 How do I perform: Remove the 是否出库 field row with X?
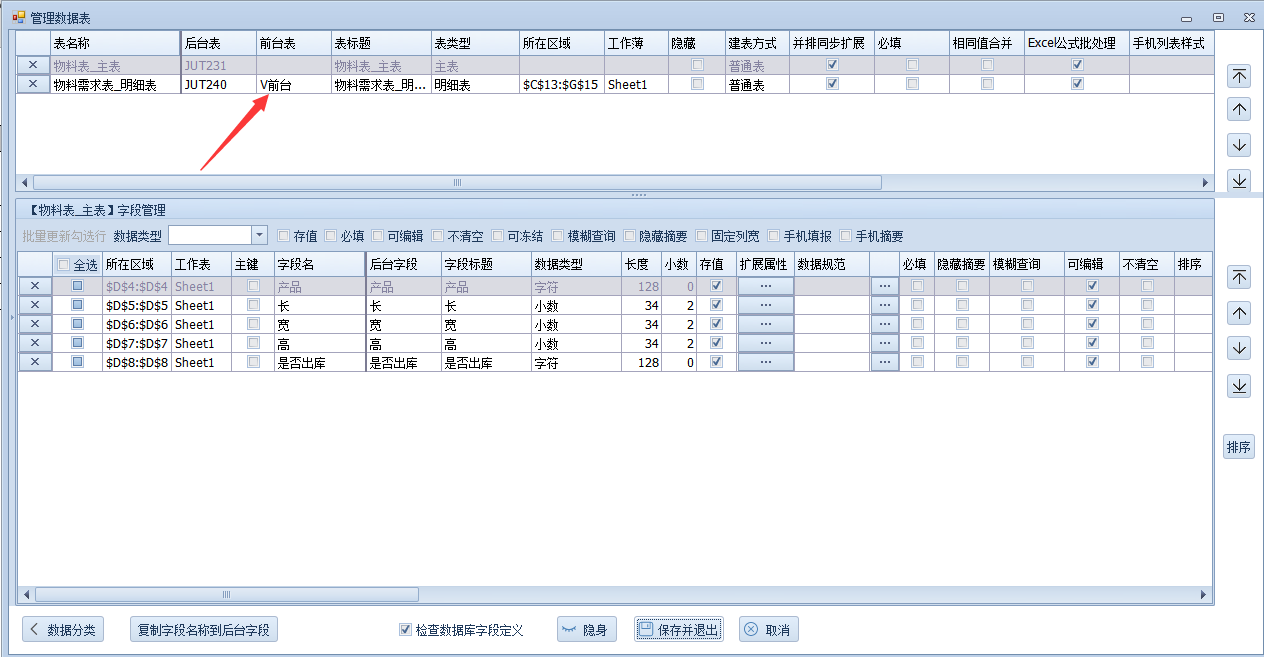[x=35, y=363]
